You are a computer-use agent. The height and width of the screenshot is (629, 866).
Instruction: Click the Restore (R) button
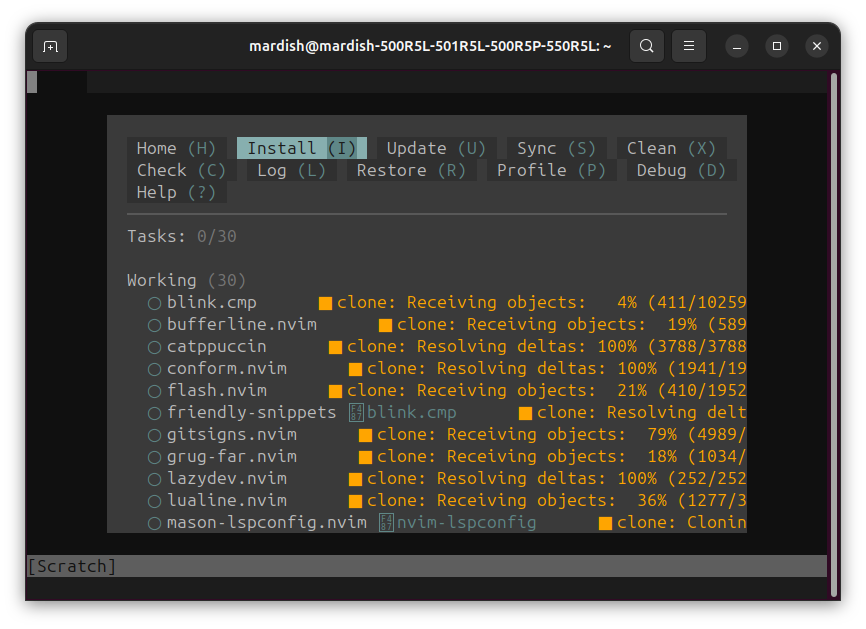click(x=411, y=171)
